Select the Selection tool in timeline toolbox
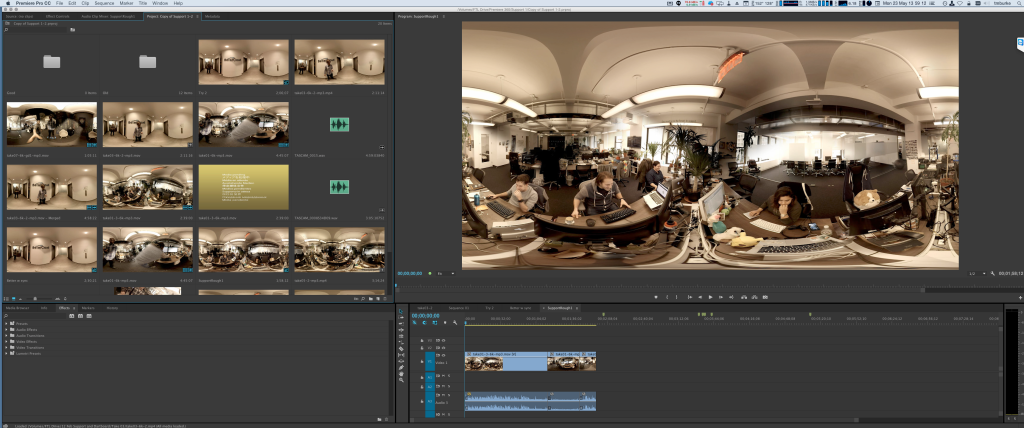The width and height of the screenshot is (1024, 428). (401, 312)
